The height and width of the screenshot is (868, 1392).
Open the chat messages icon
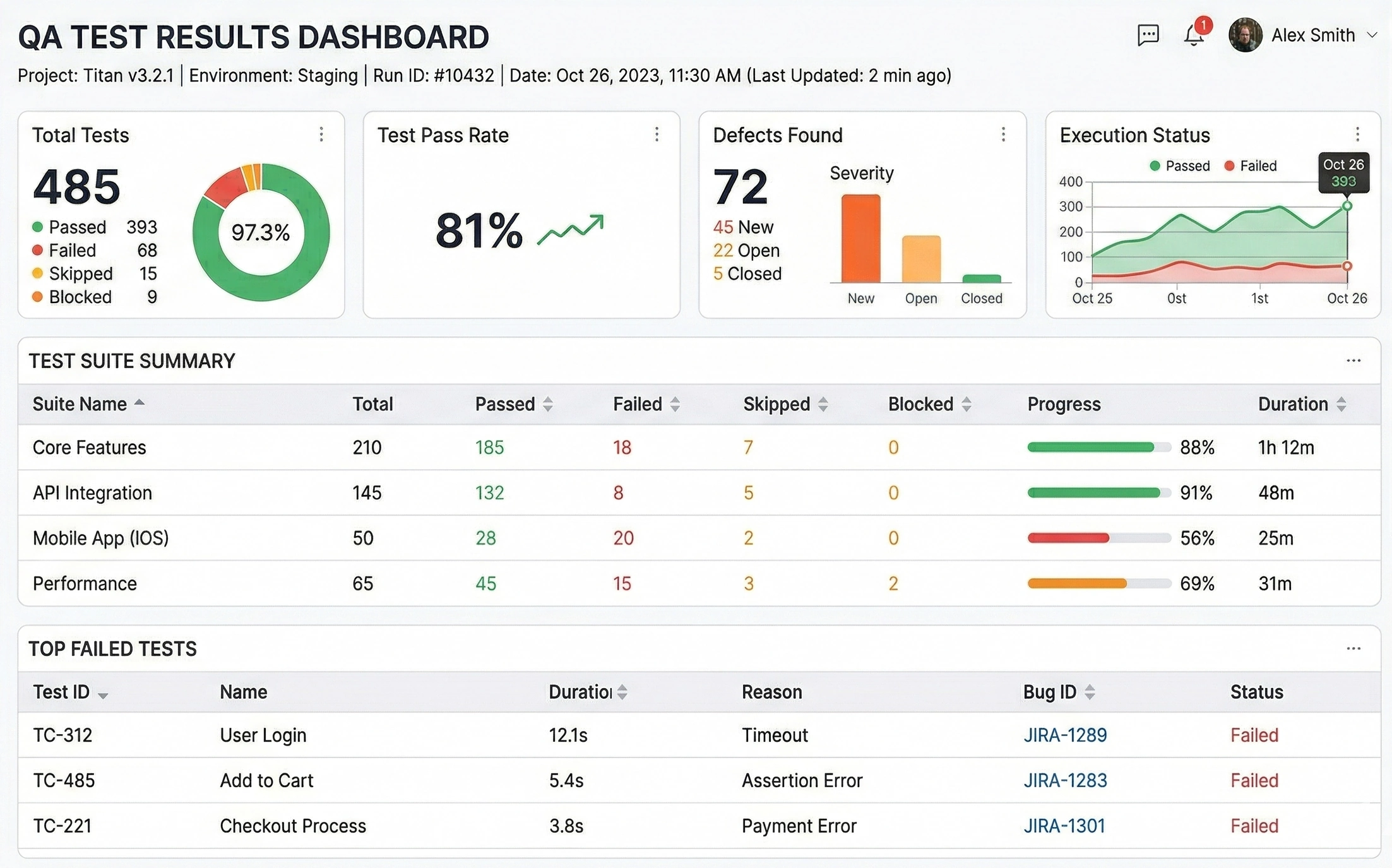(1149, 35)
